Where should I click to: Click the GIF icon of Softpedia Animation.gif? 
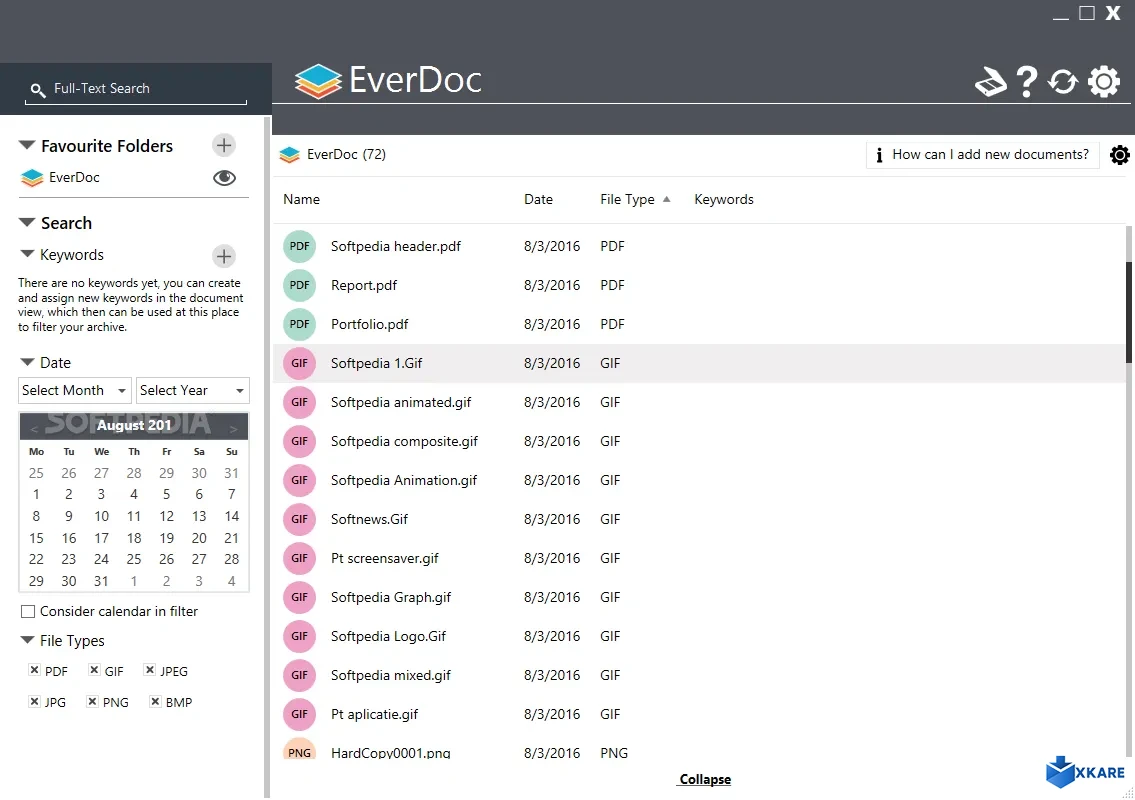[300, 481]
